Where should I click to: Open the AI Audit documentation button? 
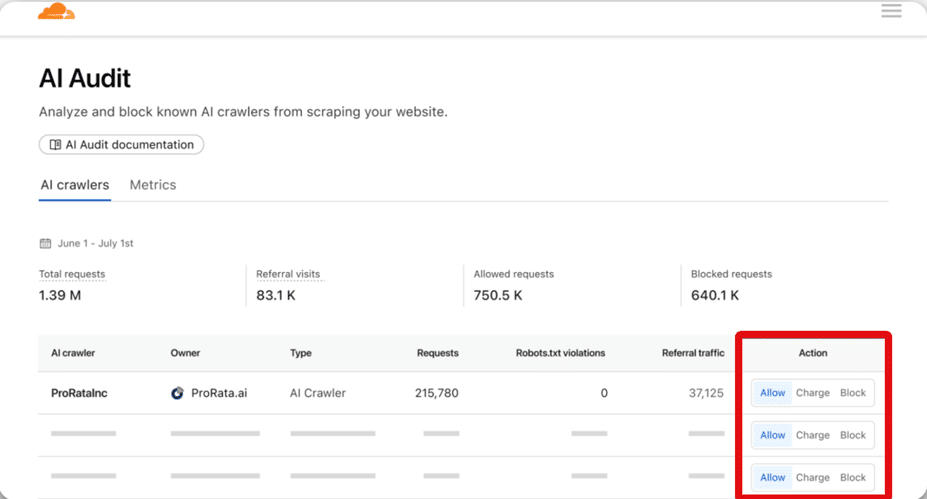pyautogui.click(x=121, y=145)
